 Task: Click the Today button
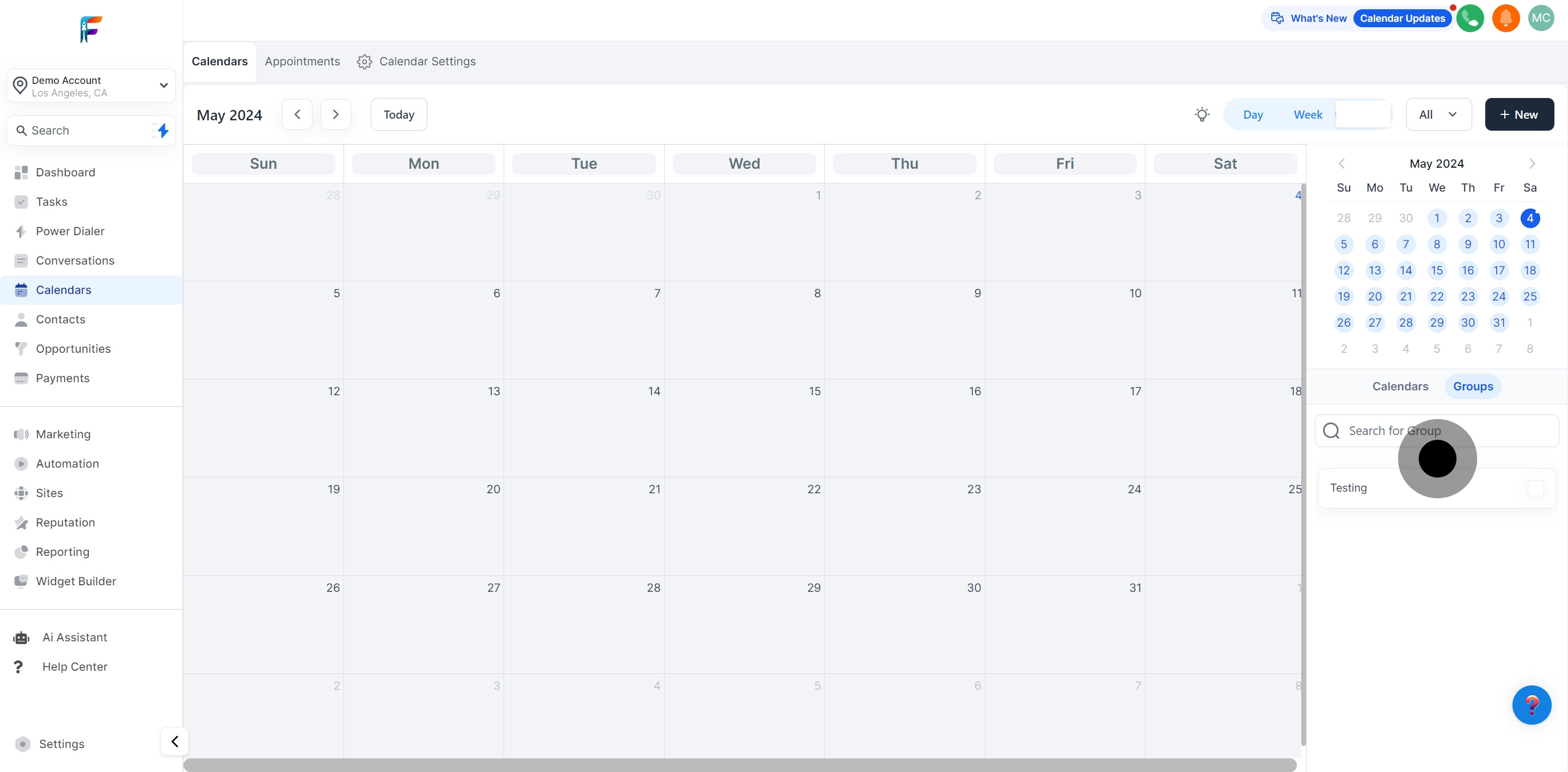399,114
